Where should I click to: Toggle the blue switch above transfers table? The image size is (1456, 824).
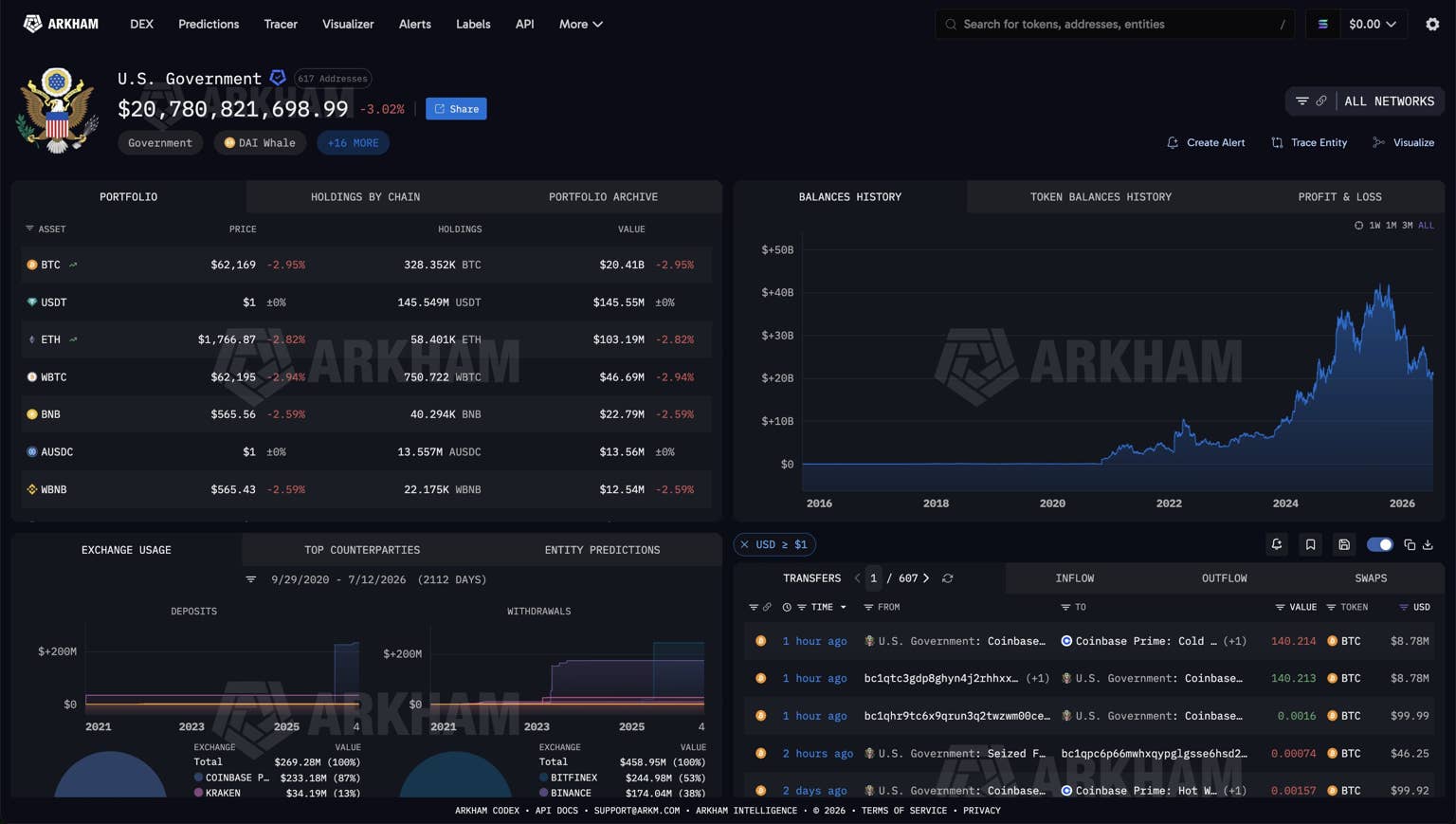1379,544
